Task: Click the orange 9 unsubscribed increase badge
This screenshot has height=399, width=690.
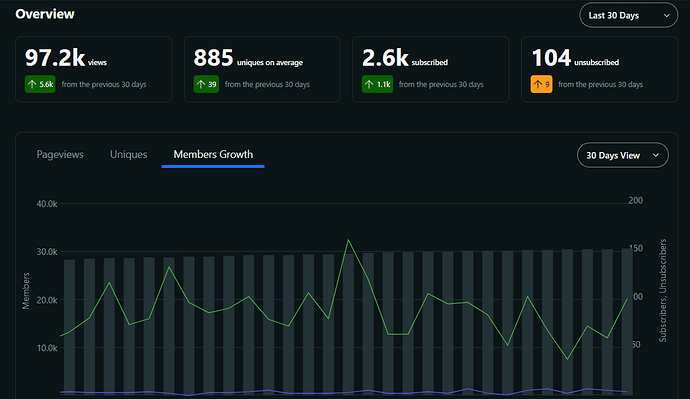Action: (x=542, y=84)
